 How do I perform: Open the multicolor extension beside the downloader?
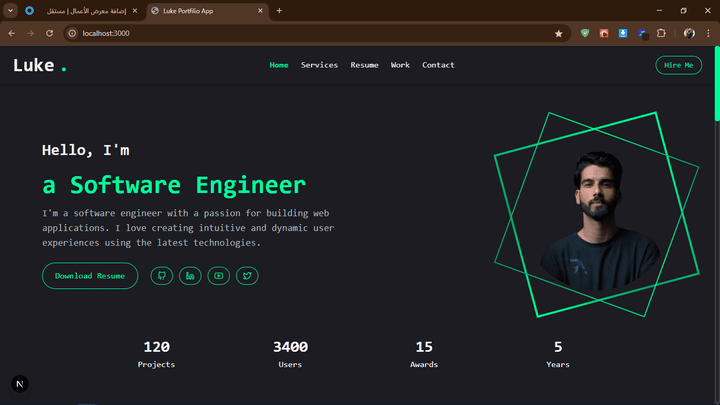click(642, 34)
